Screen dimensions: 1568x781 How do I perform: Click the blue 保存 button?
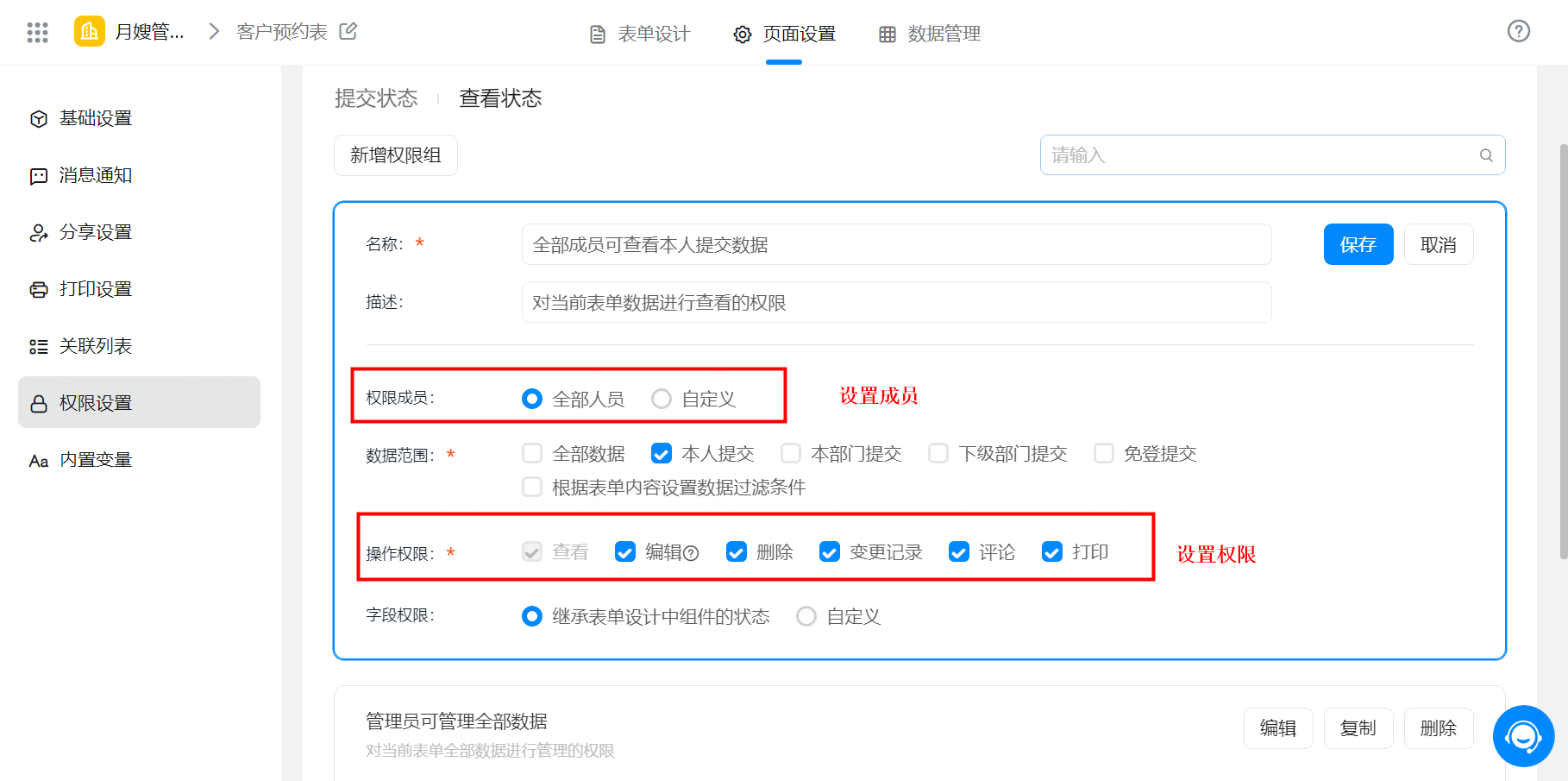1358,244
